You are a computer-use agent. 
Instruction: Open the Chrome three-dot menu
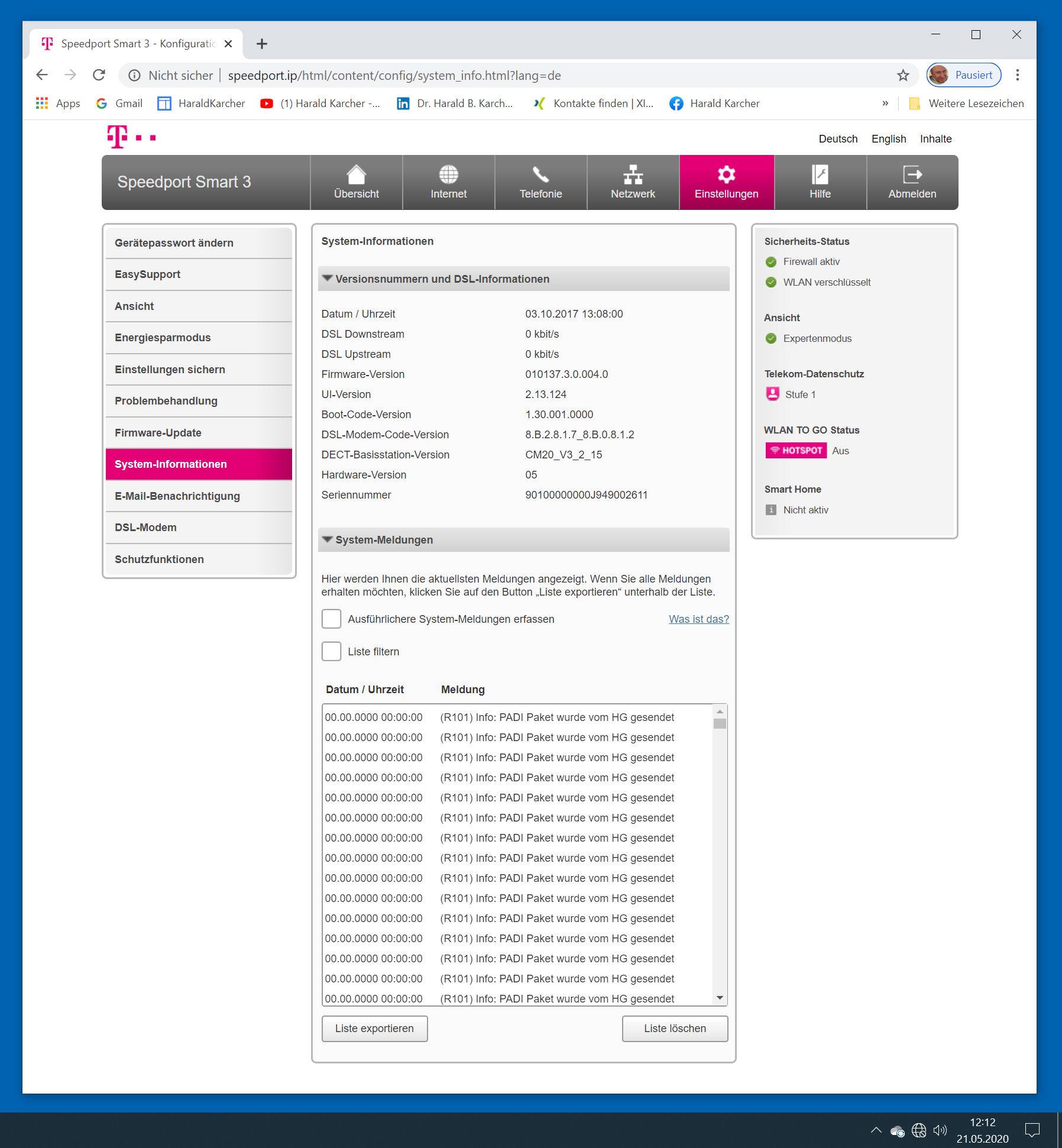click(x=1017, y=75)
